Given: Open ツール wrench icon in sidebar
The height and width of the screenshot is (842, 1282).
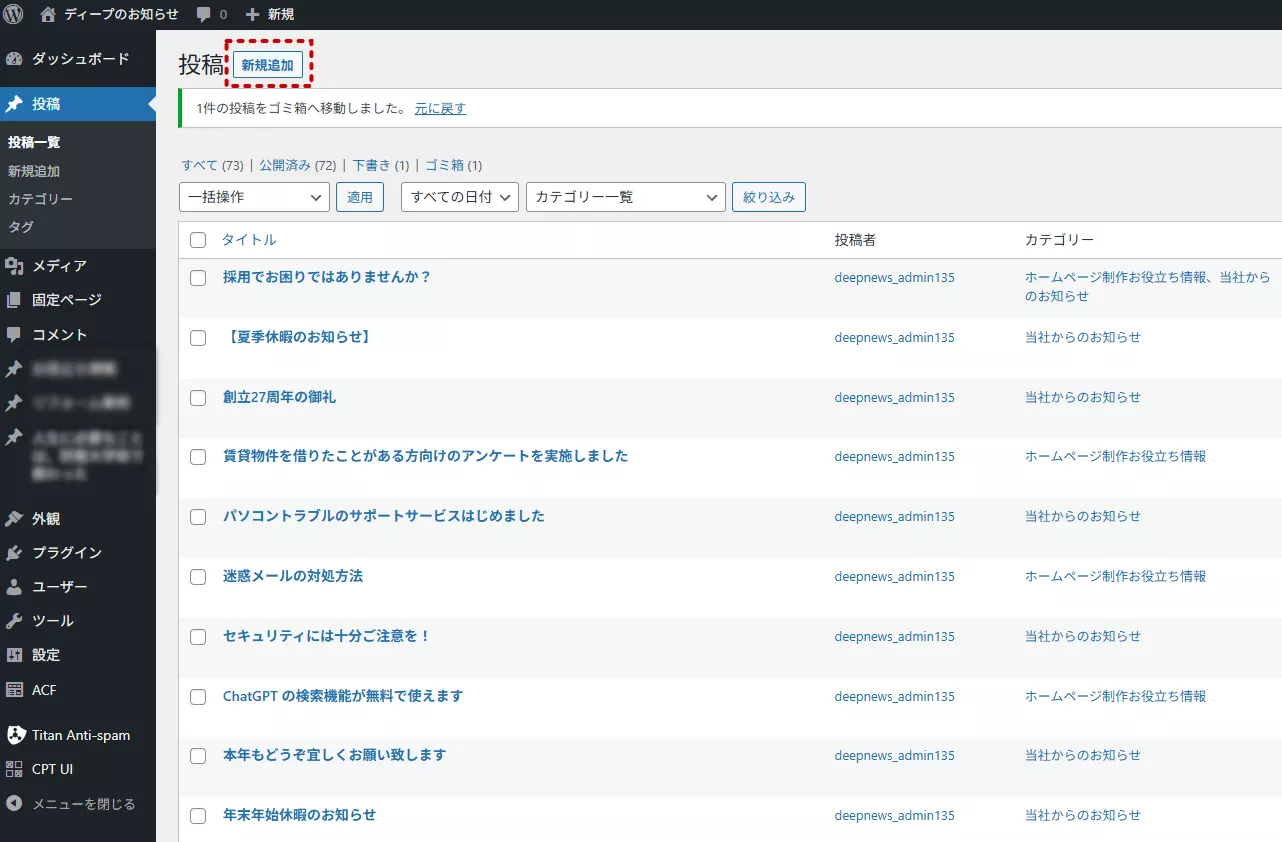Looking at the screenshot, I should pyautogui.click(x=14, y=621).
